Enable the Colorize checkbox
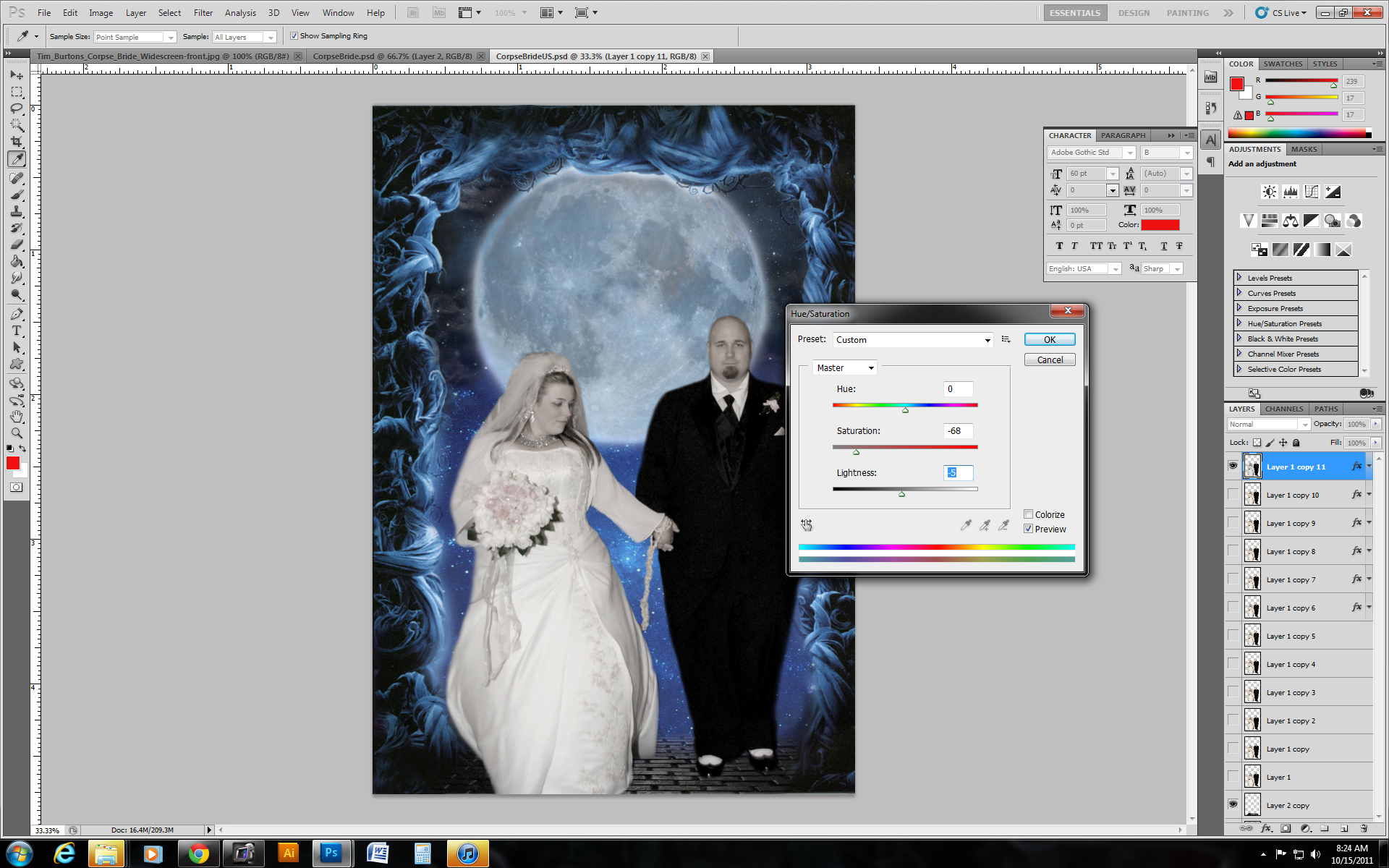Screen dimensions: 1389x868 [x=1028, y=514]
